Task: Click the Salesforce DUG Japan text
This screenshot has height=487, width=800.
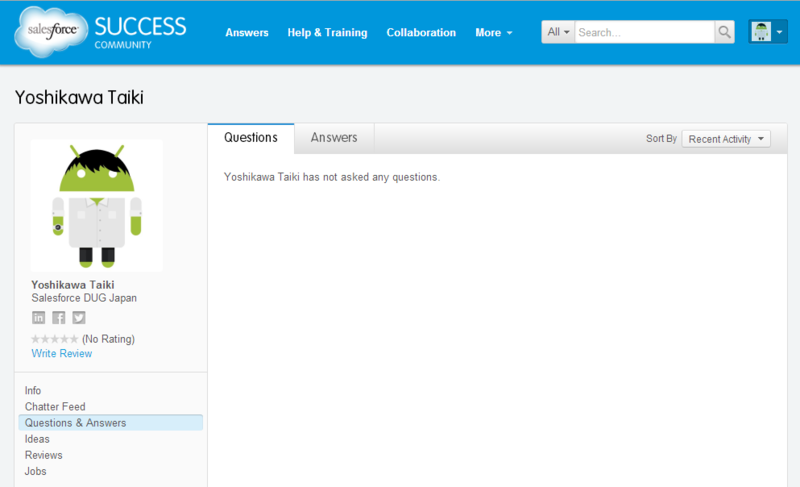Action: click(x=84, y=298)
